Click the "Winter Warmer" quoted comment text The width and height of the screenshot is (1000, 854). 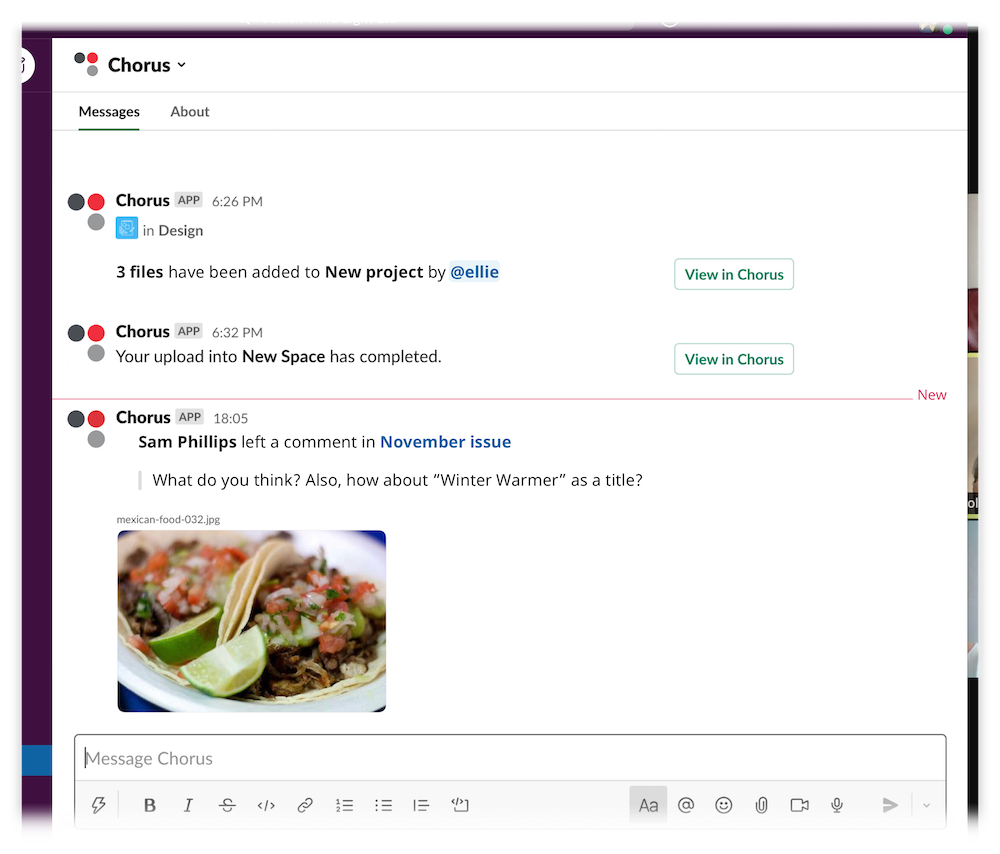(x=397, y=480)
